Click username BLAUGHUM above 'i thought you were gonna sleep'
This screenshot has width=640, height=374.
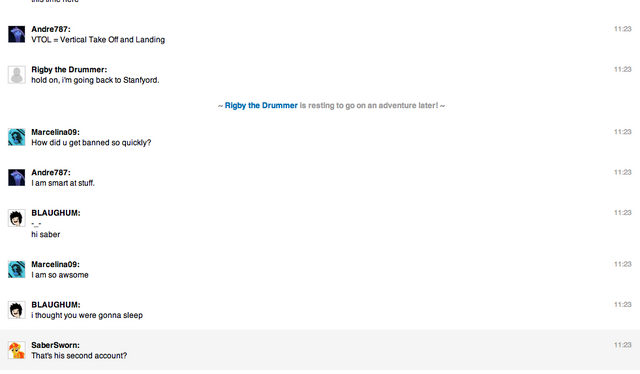click(x=56, y=305)
